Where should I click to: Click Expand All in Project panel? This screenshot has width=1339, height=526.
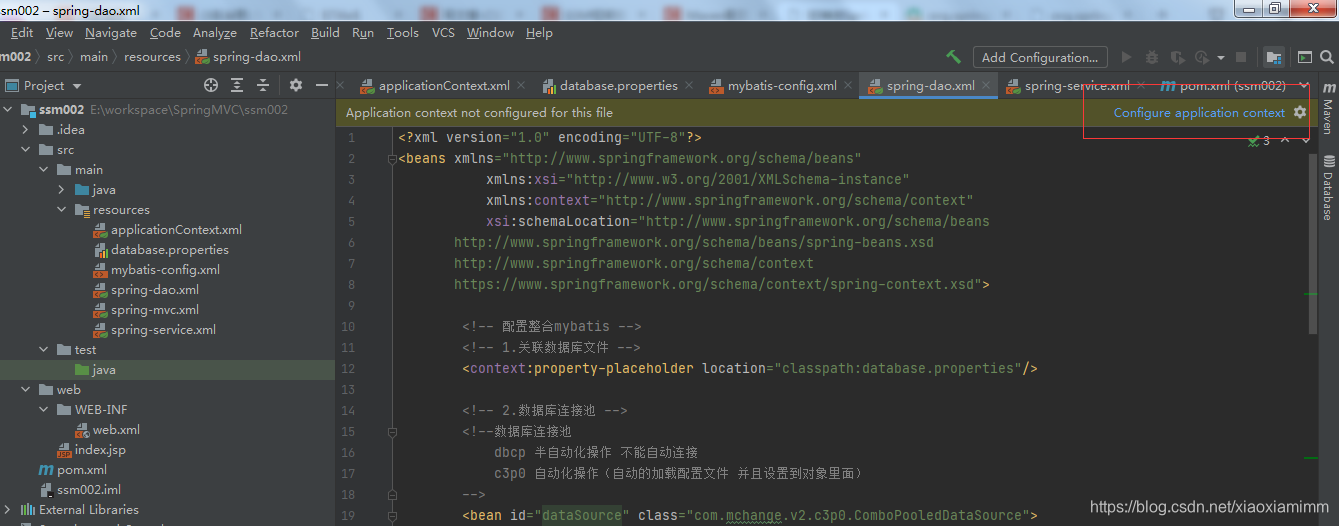click(x=237, y=86)
